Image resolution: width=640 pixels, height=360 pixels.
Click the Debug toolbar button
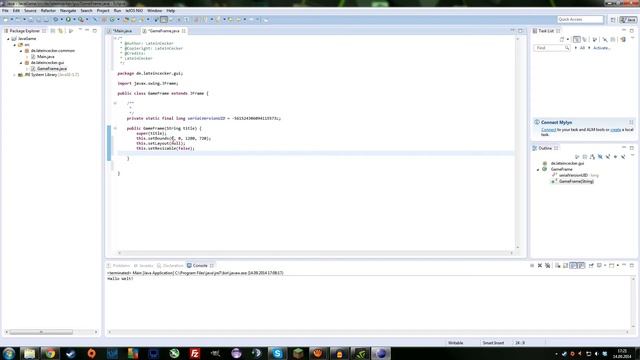point(56,20)
